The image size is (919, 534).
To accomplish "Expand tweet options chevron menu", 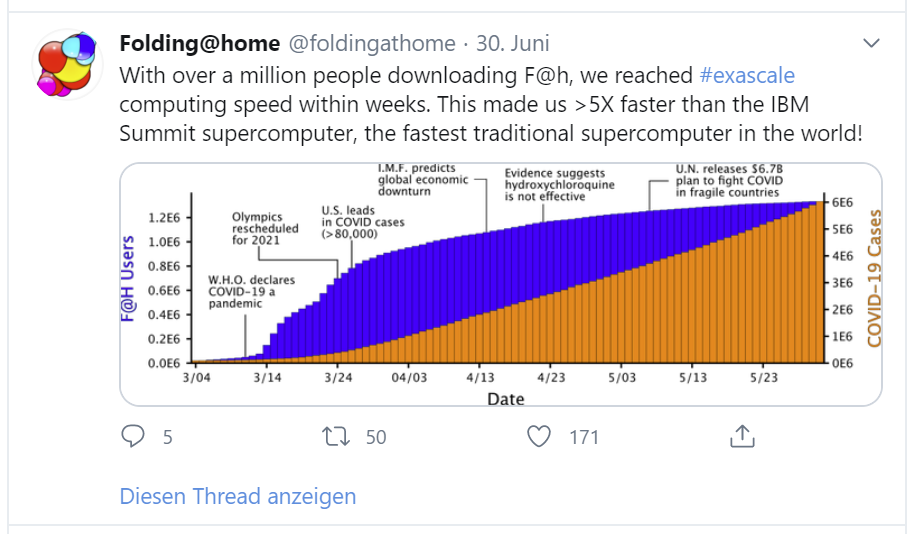I will click(872, 43).
